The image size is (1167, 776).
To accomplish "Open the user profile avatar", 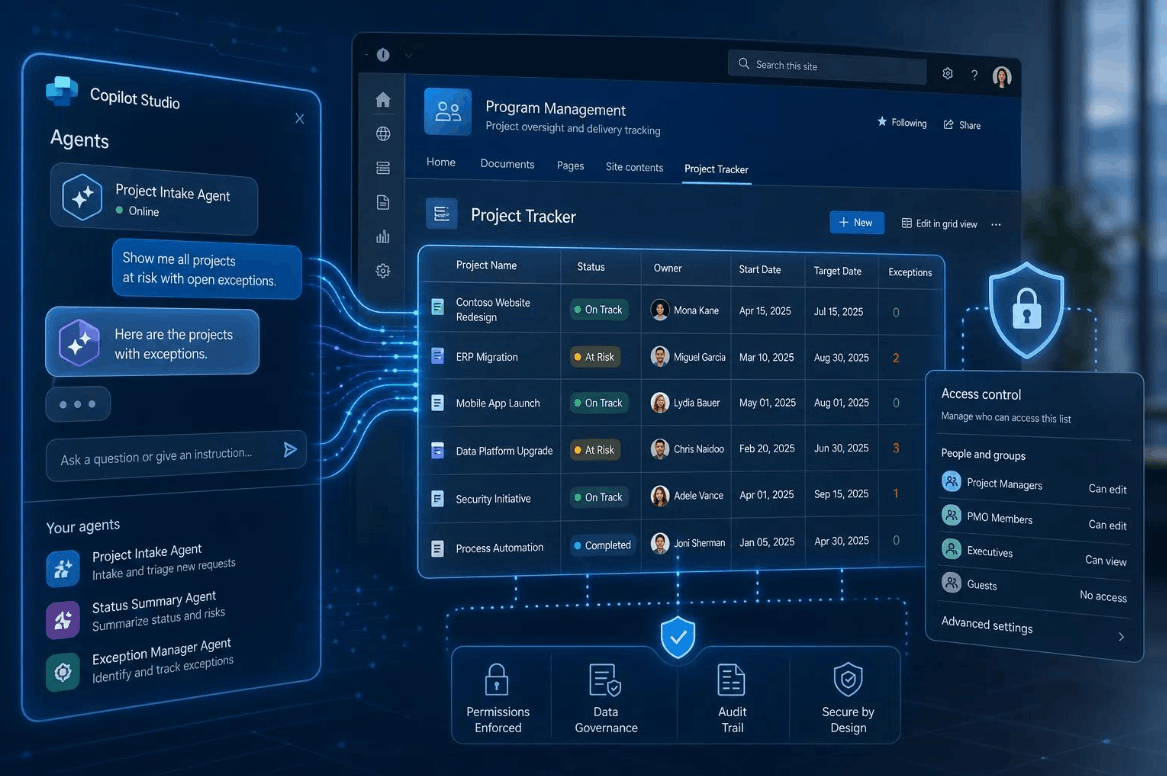I will point(1002,77).
